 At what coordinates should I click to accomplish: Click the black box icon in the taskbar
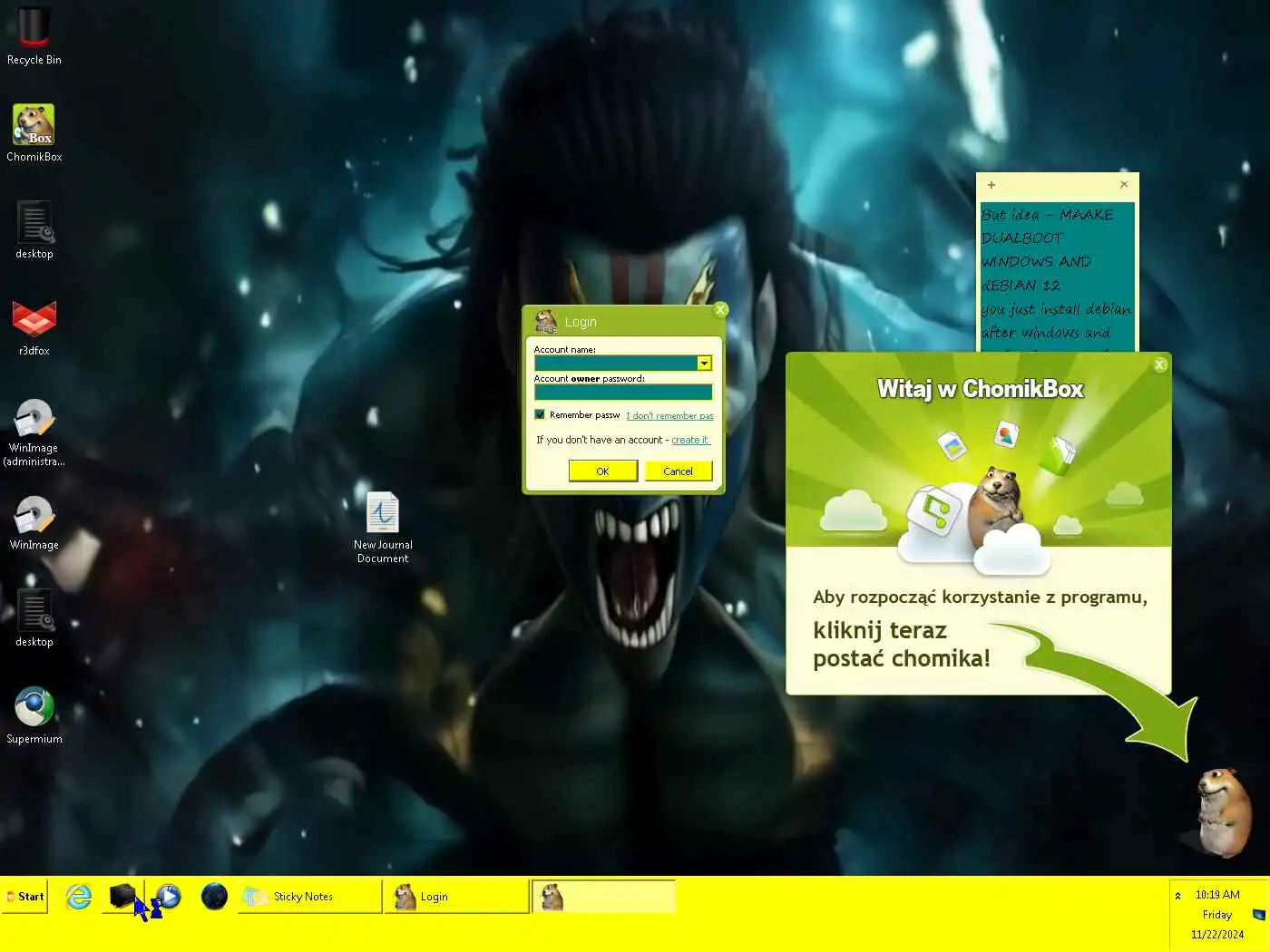122,897
